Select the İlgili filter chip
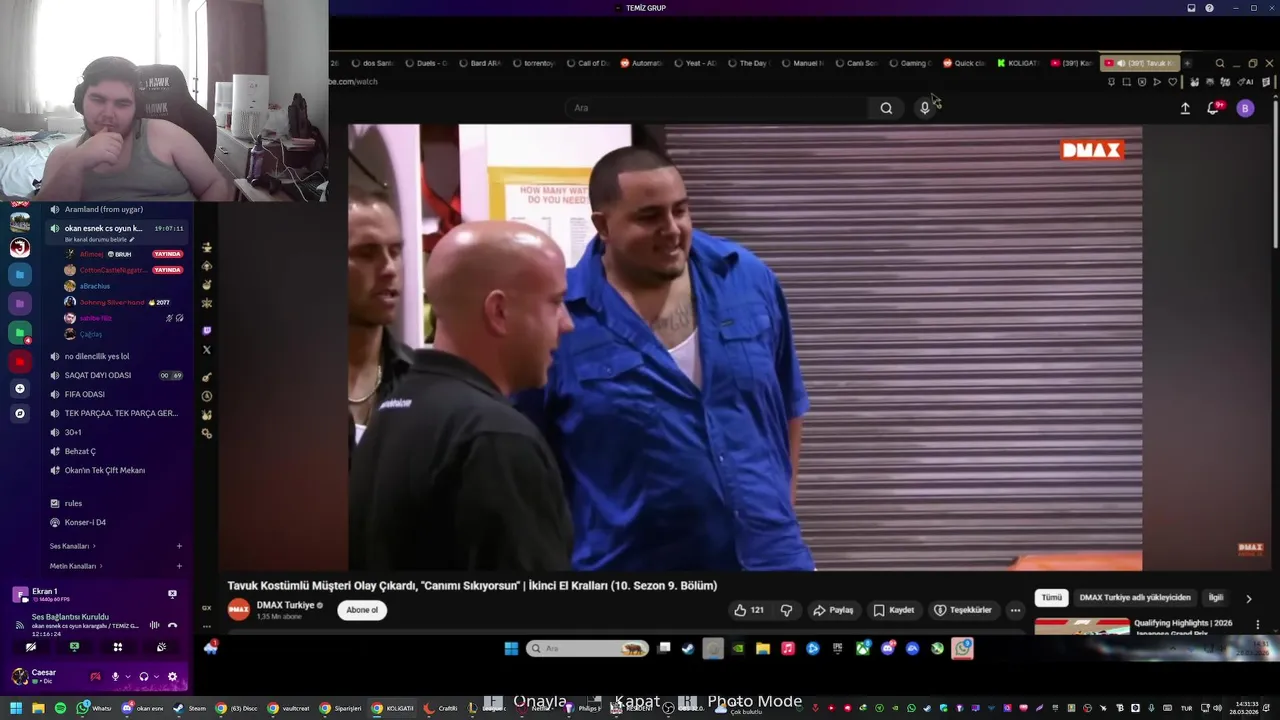The image size is (1280, 720). [1216, 597]
